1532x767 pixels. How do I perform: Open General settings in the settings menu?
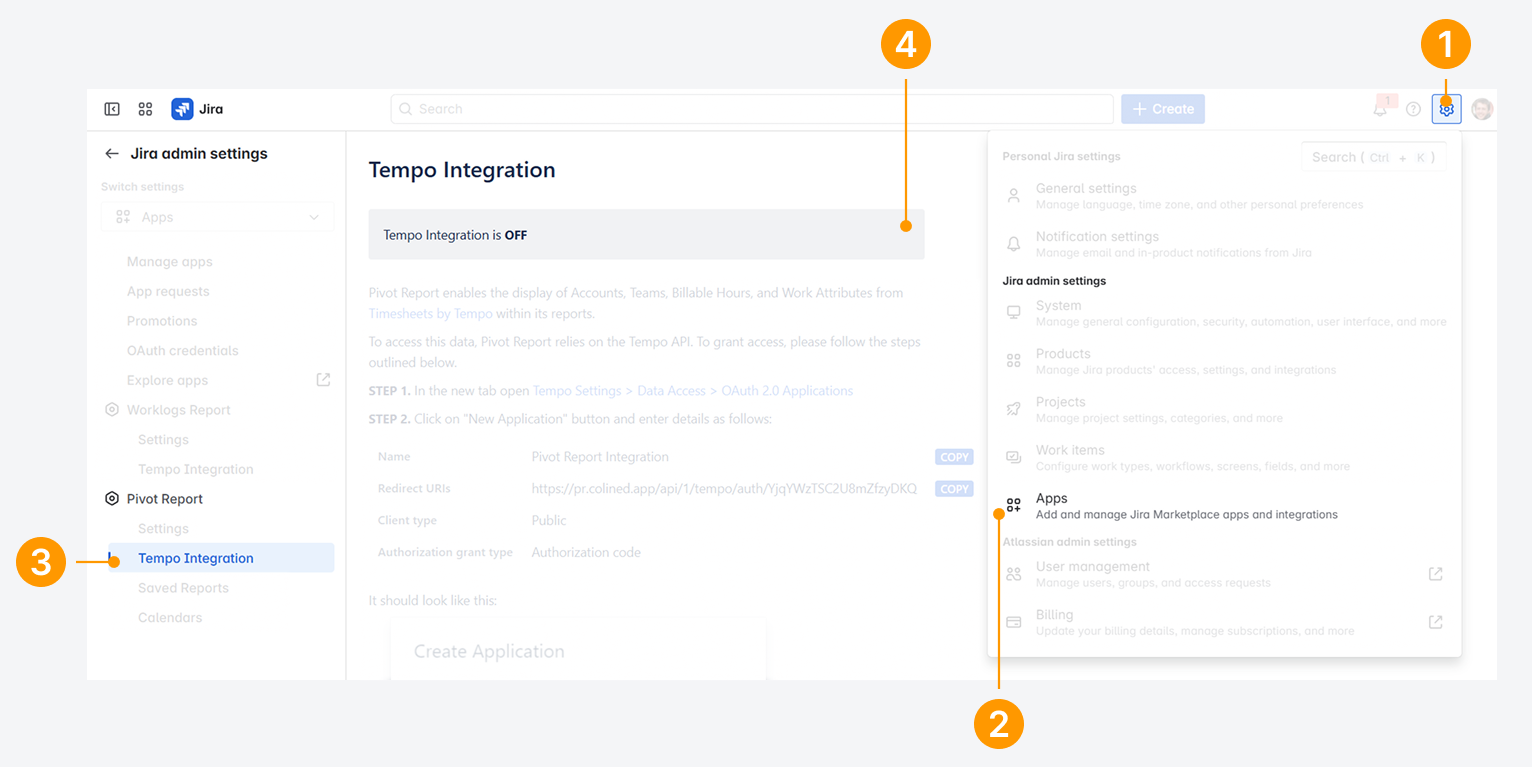tap(1224, 196)
